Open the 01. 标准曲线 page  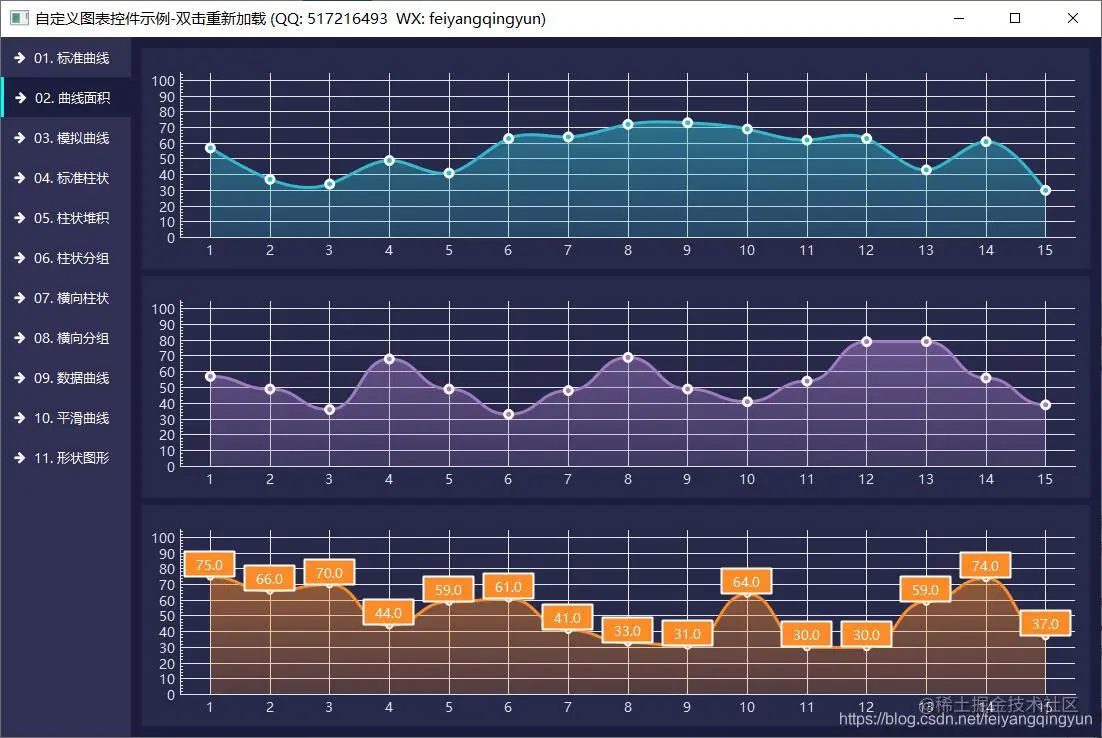[x=65, y=58]
